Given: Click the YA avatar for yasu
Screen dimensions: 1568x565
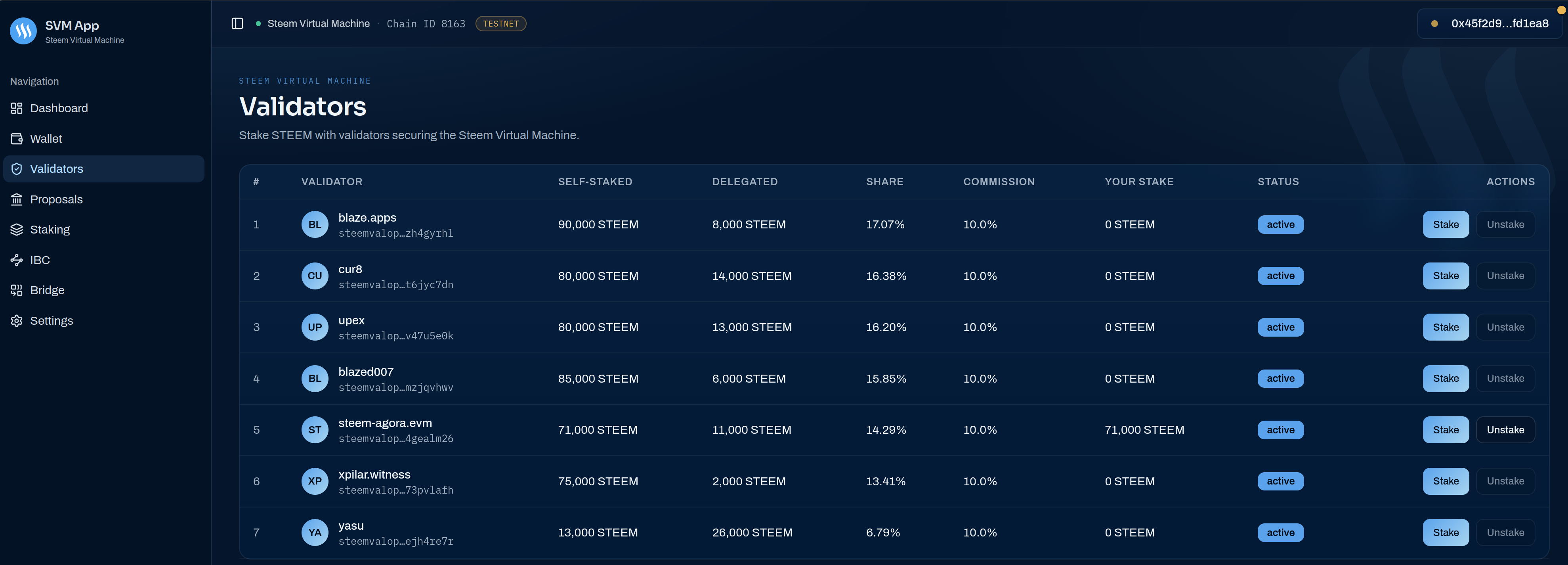Looking at the screenshot, I should pos(315,533).
